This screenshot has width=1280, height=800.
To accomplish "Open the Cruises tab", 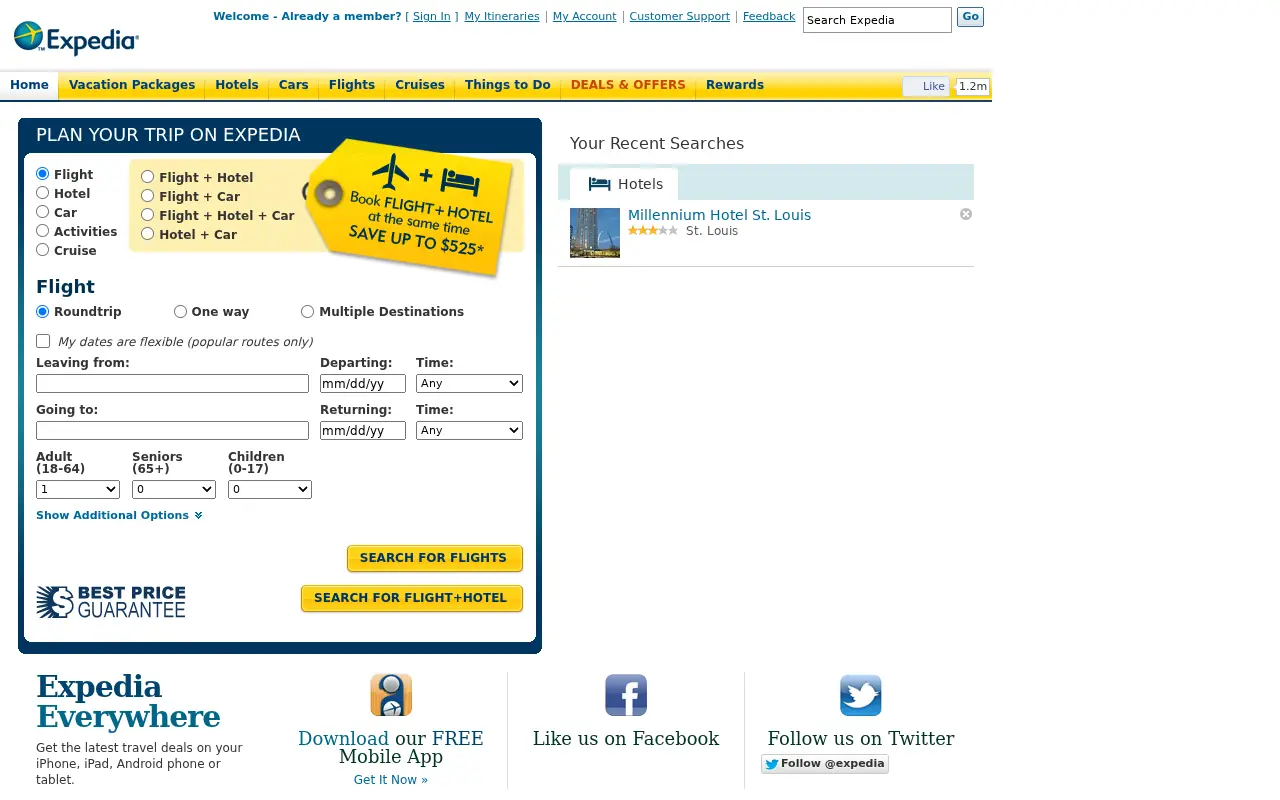I will pos(420,85).
